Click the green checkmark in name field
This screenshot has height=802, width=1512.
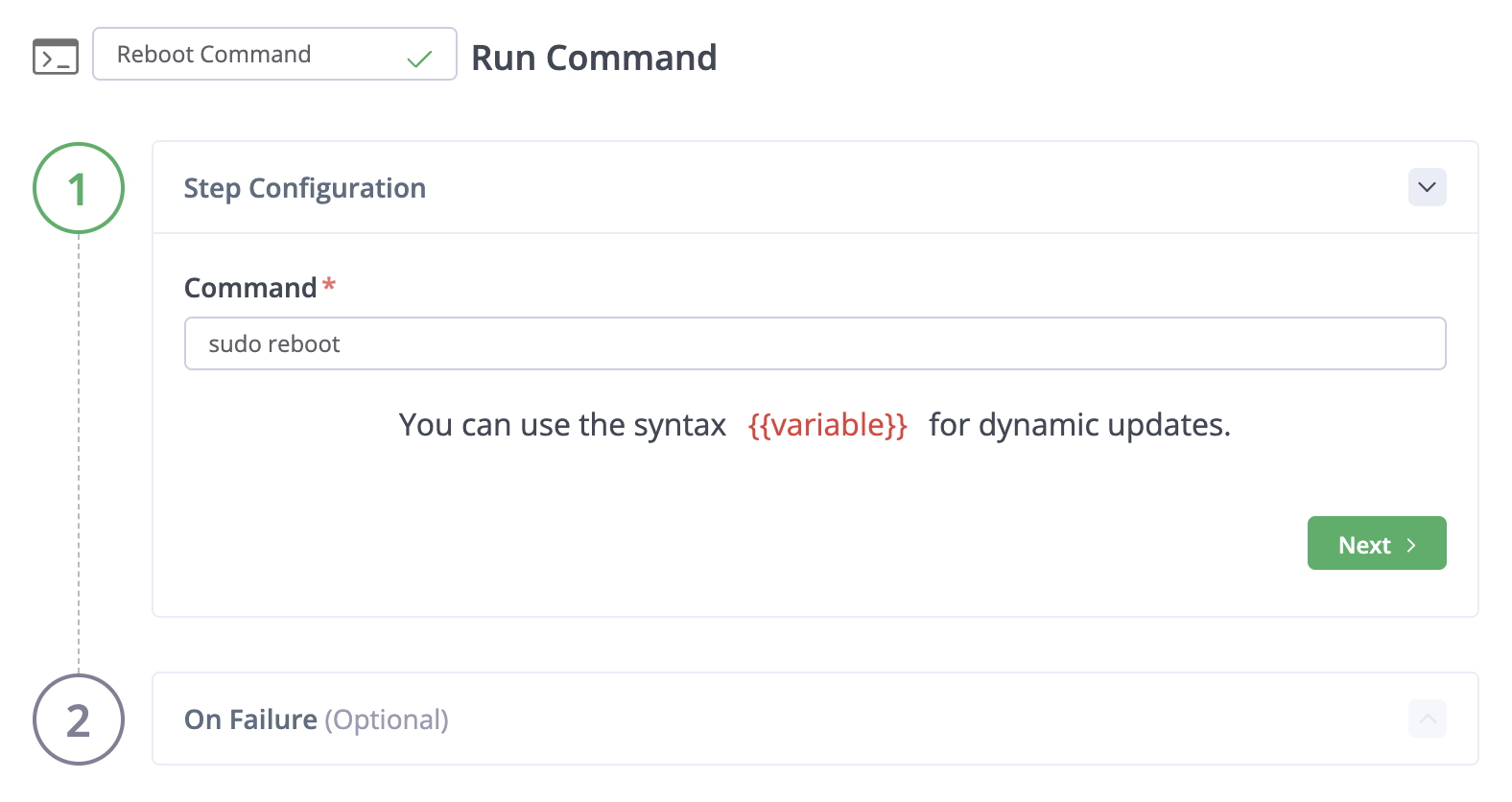click(419, 59)
